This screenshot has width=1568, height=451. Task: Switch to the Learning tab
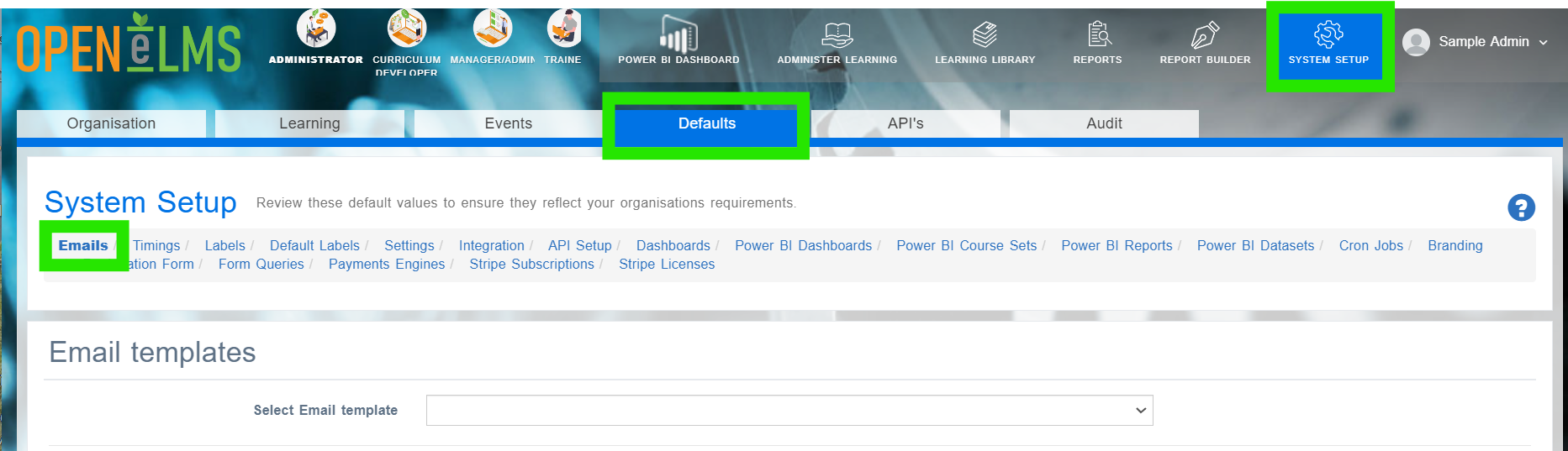pyautogui.click(x=309, y=123)
